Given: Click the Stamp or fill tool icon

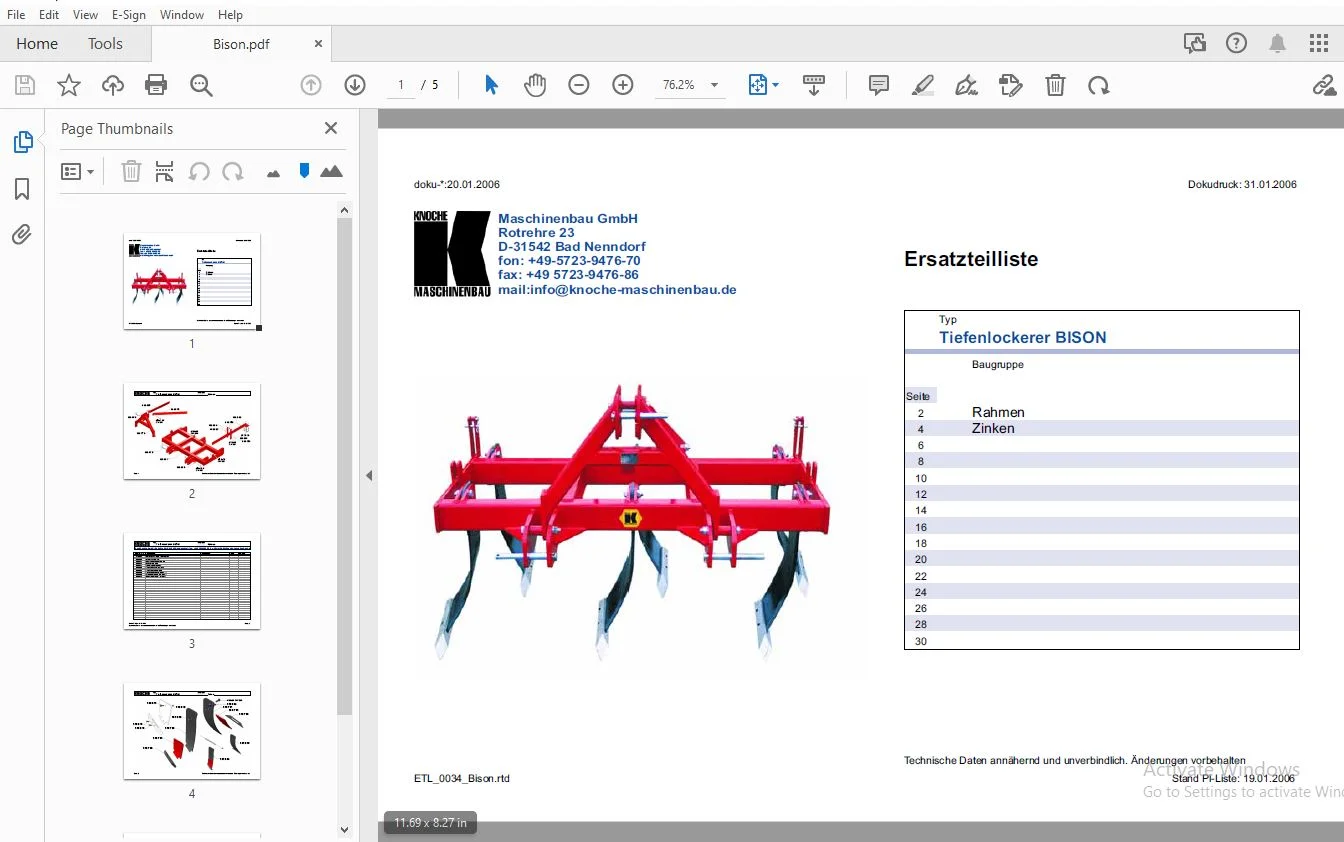Looking at the screenshot, I should [x=1011, y=86].
